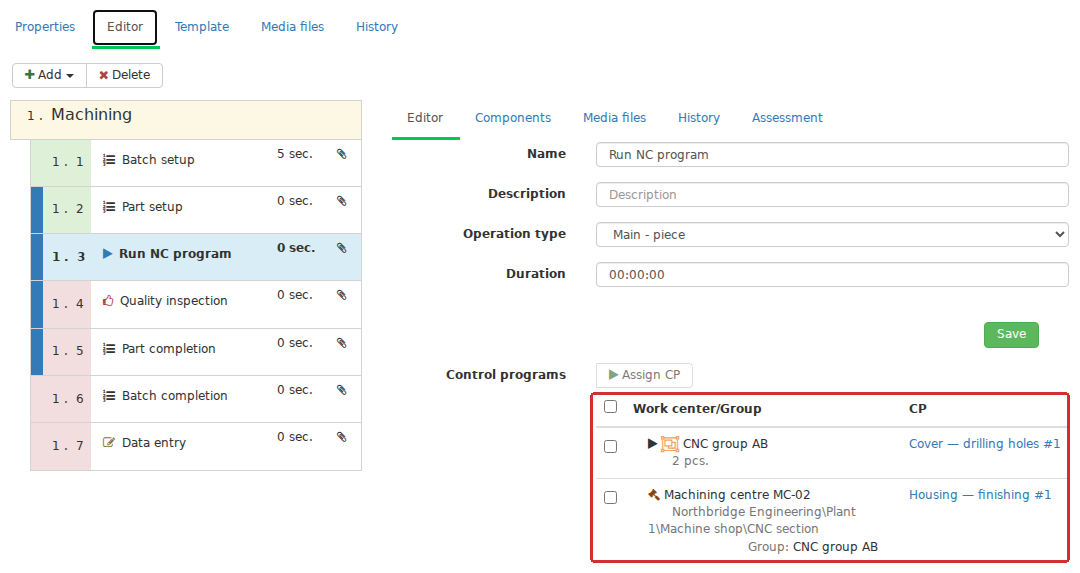Click the paperclip icon on Batch setup row

342,154
